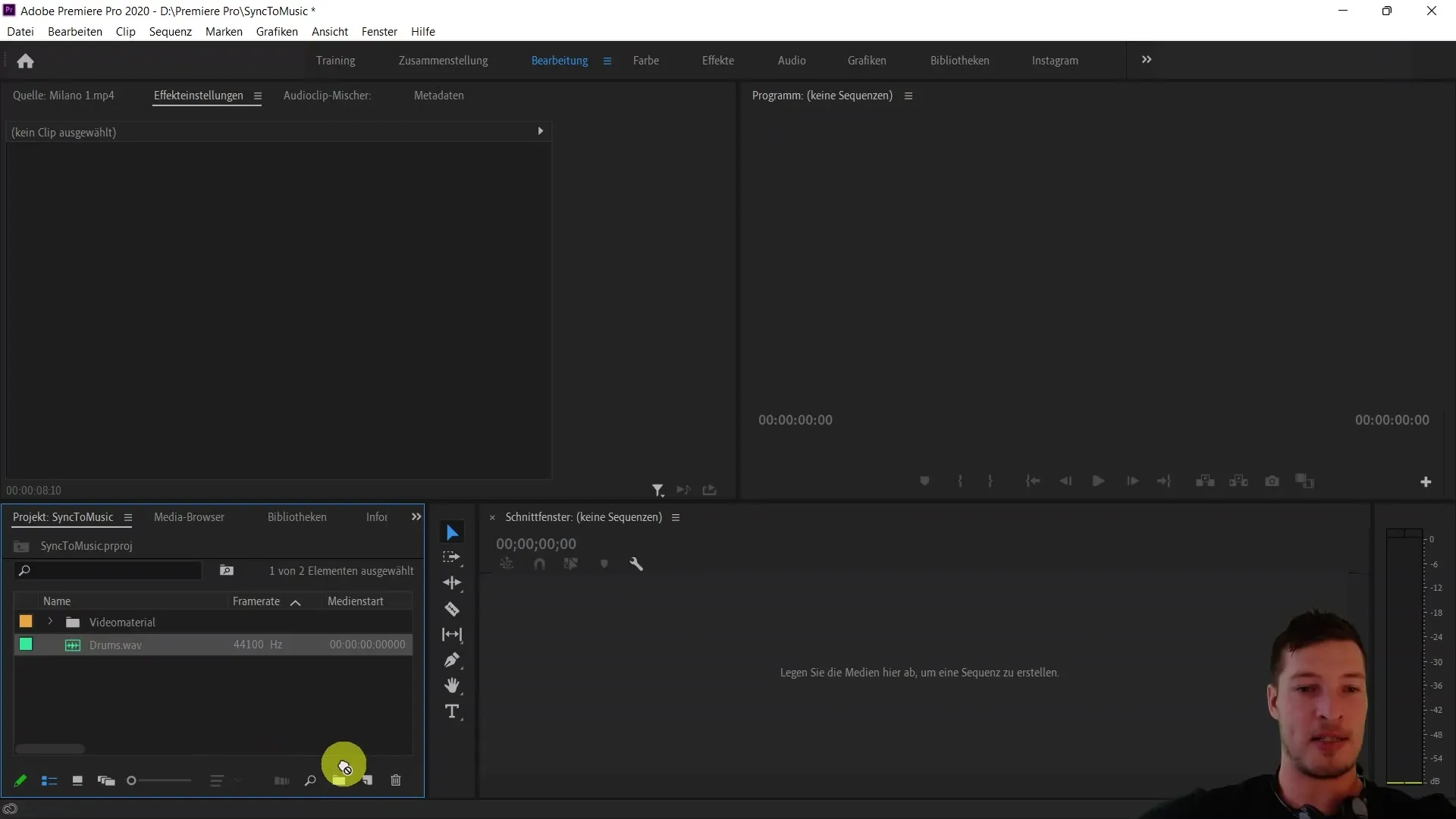Open Find magnifier in Project panel
The height and width of the screenshot is (819, 1456).
310,780
